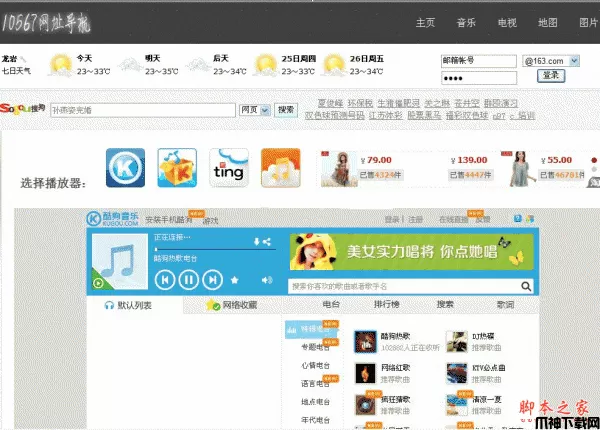Click the 在线直播 link

tap(453, 219)
